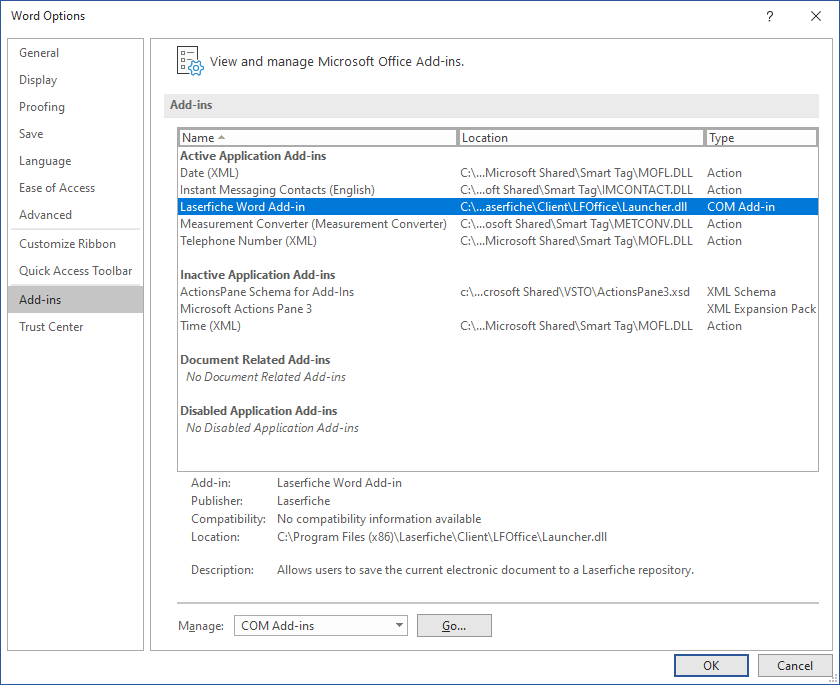Click the COM Add-in type cell

tap(741, 207)
